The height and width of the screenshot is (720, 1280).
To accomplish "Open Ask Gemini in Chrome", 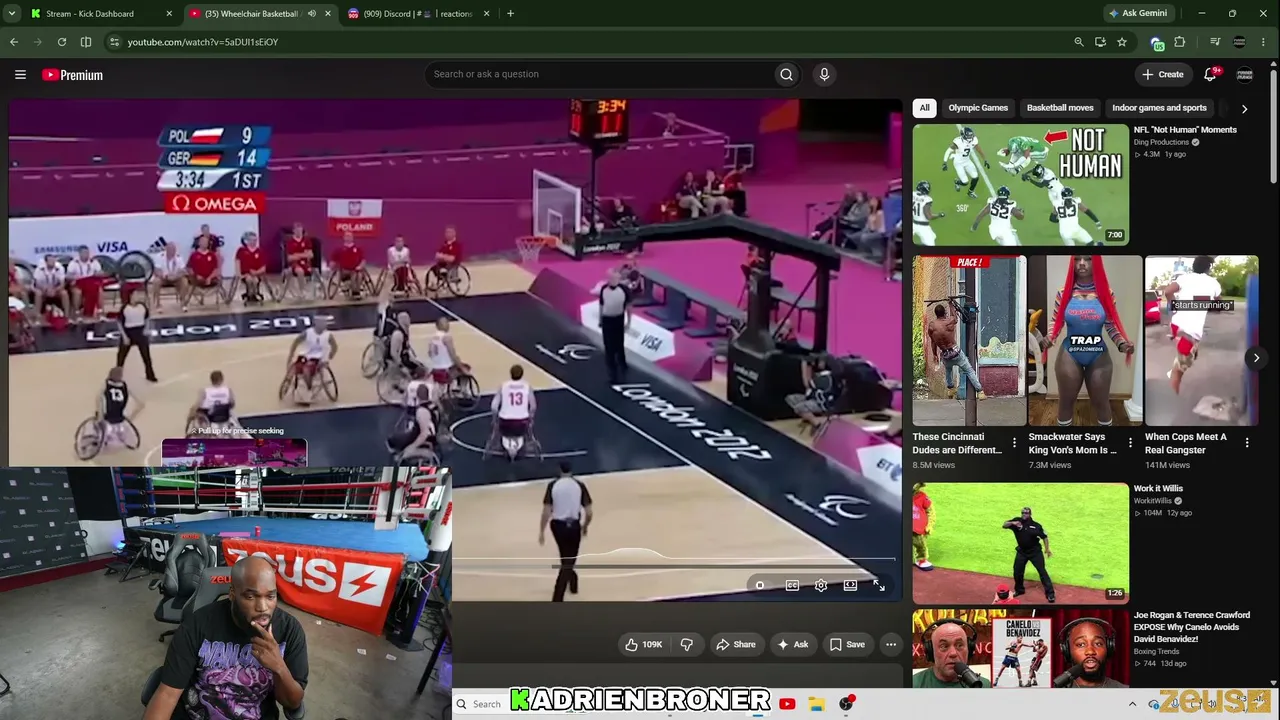I will coord(1138,14).
